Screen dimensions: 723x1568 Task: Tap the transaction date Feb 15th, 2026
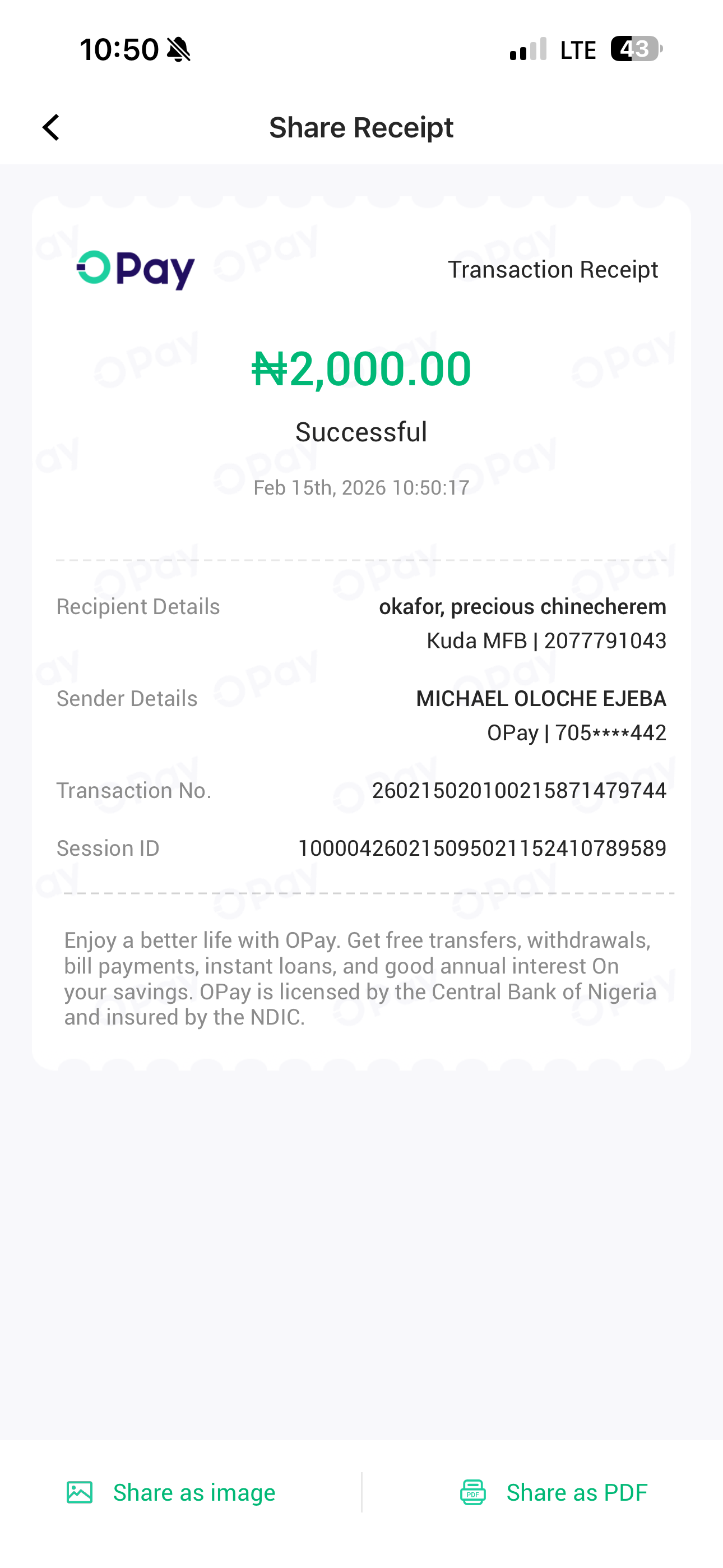tap(361, 487)
